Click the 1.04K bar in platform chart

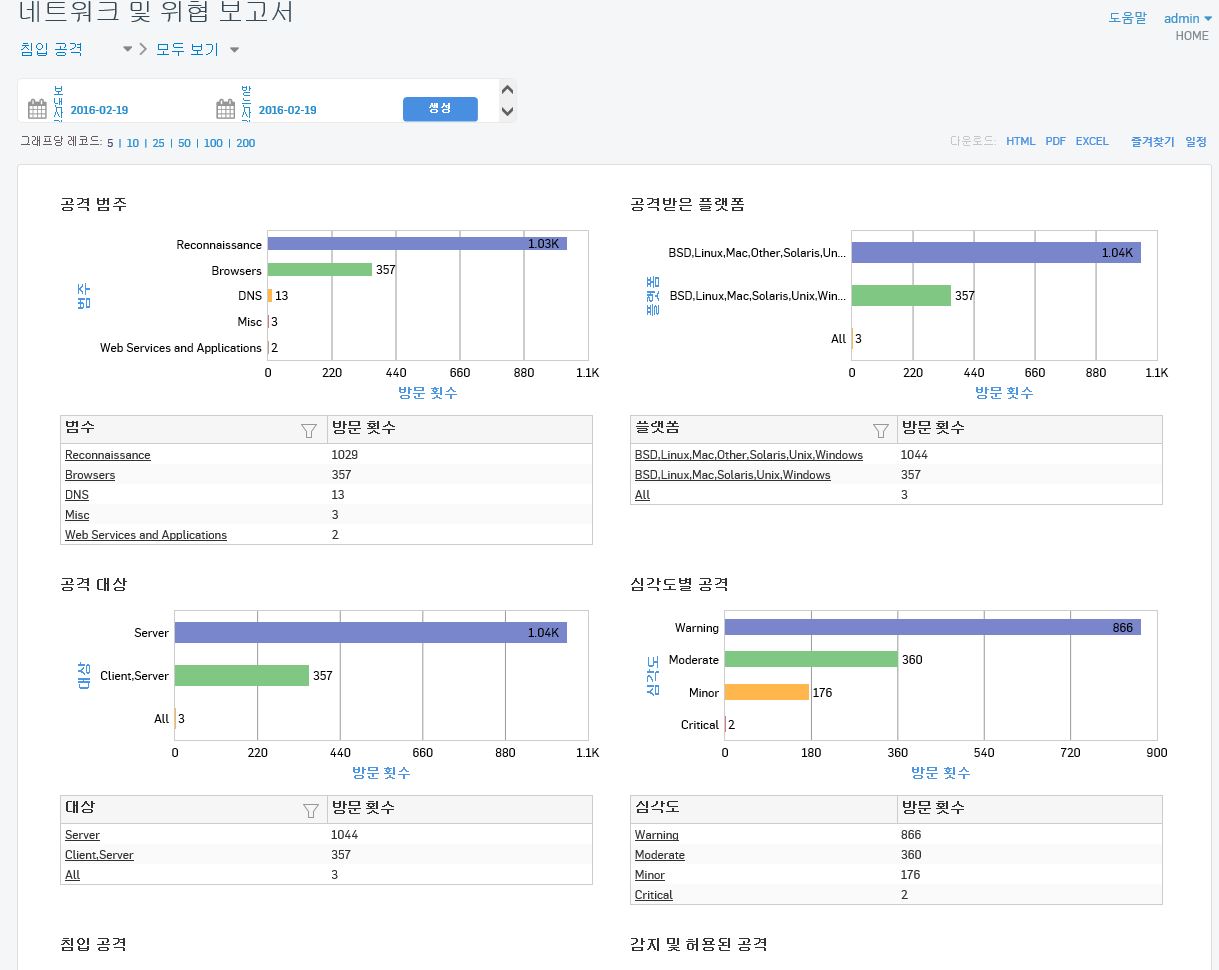[996, 252]
